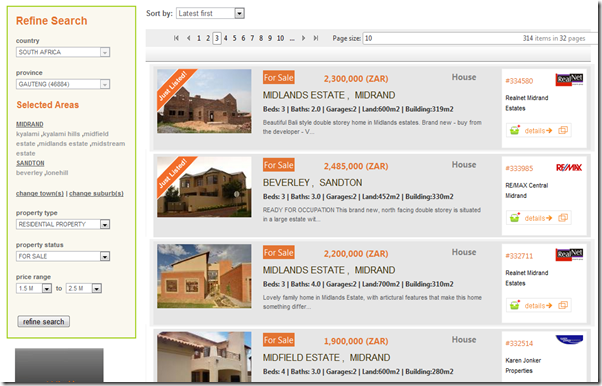The height and width of the screenshot is (386, 602).
Task: Open details link for listing #333985
Action: point(538,218)
